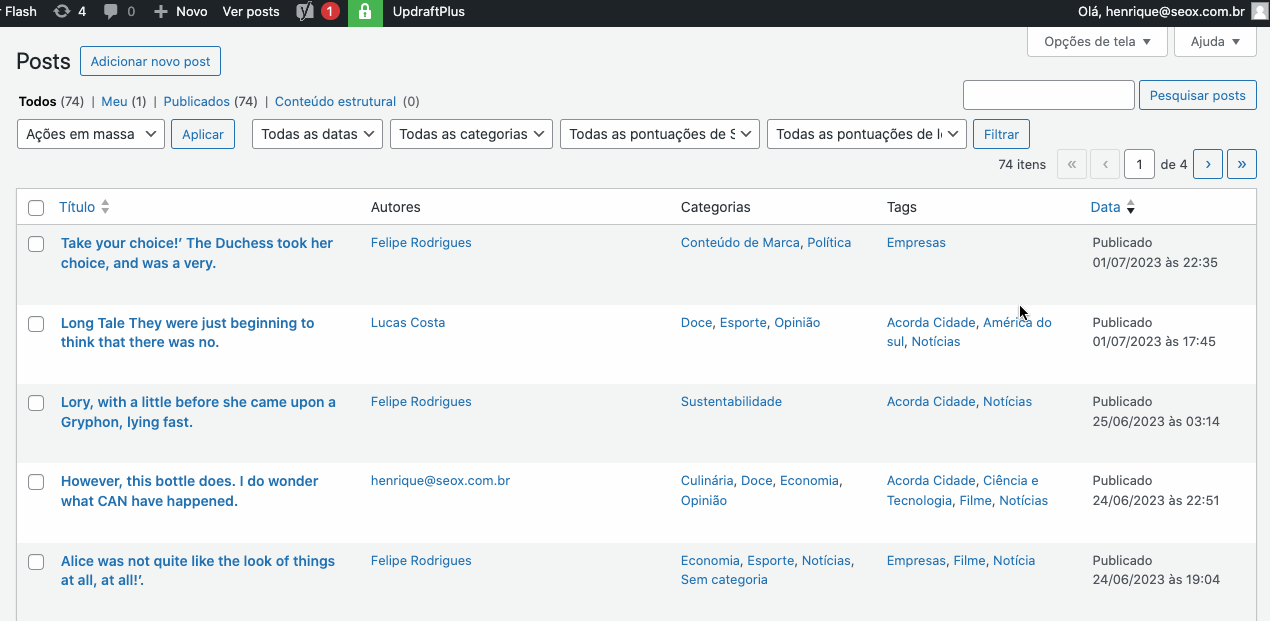Viewport: 1270px width, 621px height.
Task: Click the Adicionar novo post button
Action: (x=150, y=61)
